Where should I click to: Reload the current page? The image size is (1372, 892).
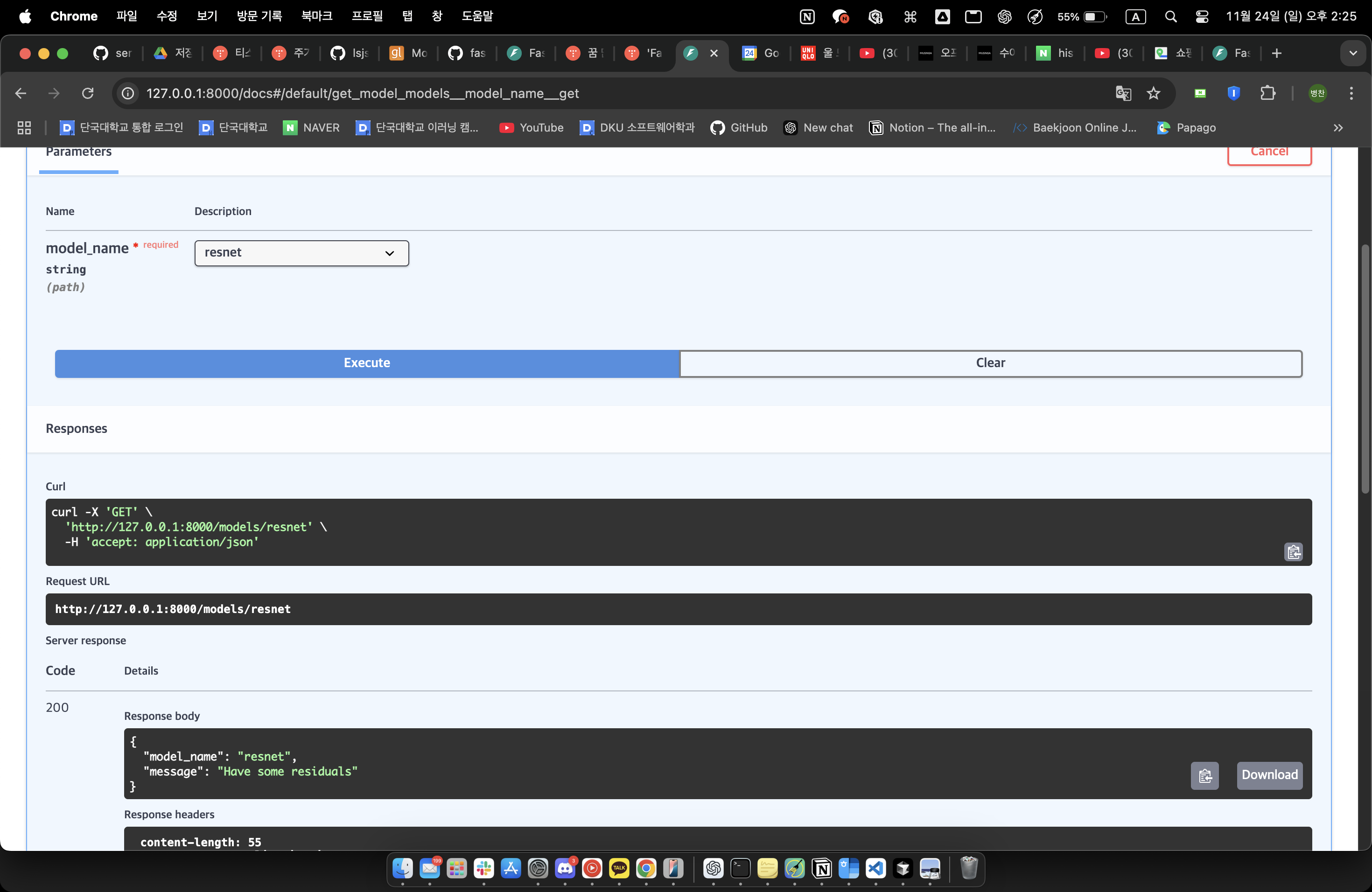(88, 93)
